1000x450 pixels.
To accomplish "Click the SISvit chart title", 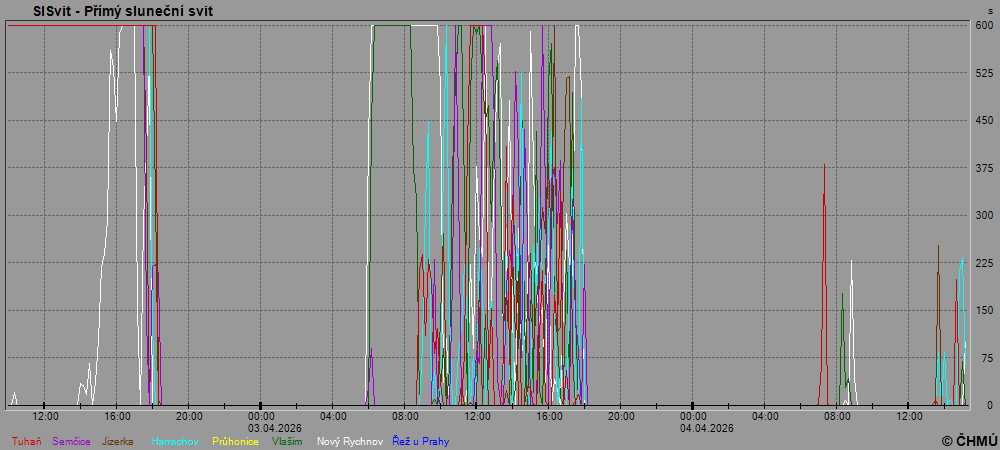I will [123, 11].
